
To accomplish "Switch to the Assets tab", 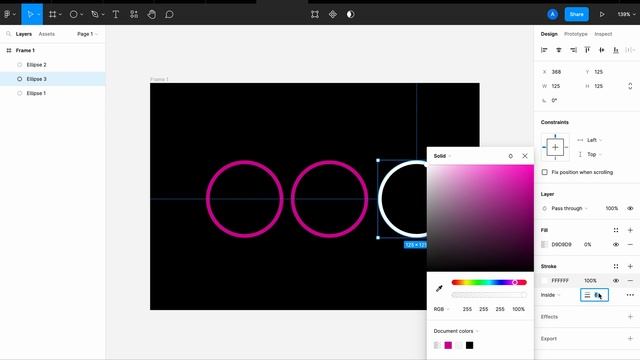I will point(47,34).
